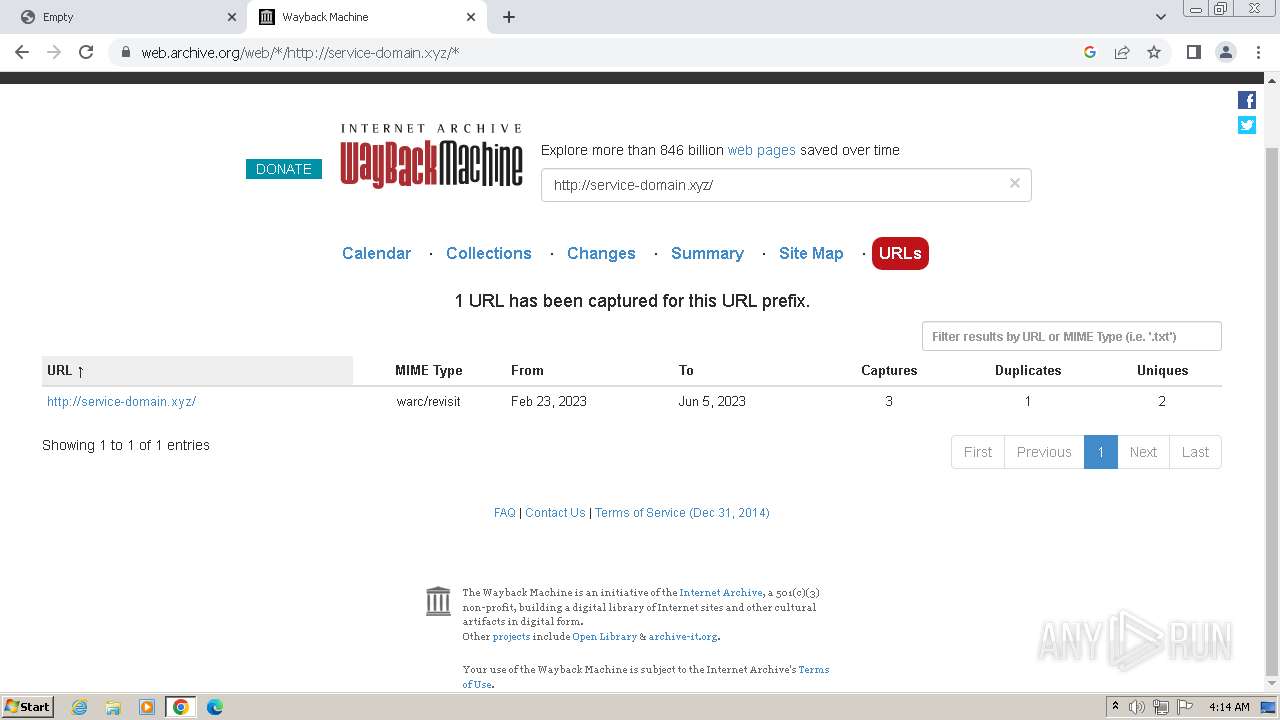Toggle browser side panel

pos(1193,52)
